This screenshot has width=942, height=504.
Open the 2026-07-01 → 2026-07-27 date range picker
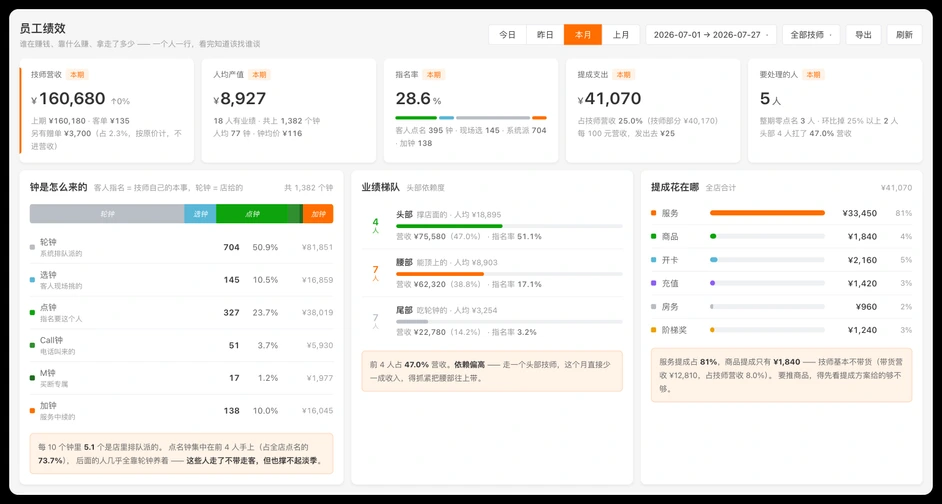tap(711, 35)
